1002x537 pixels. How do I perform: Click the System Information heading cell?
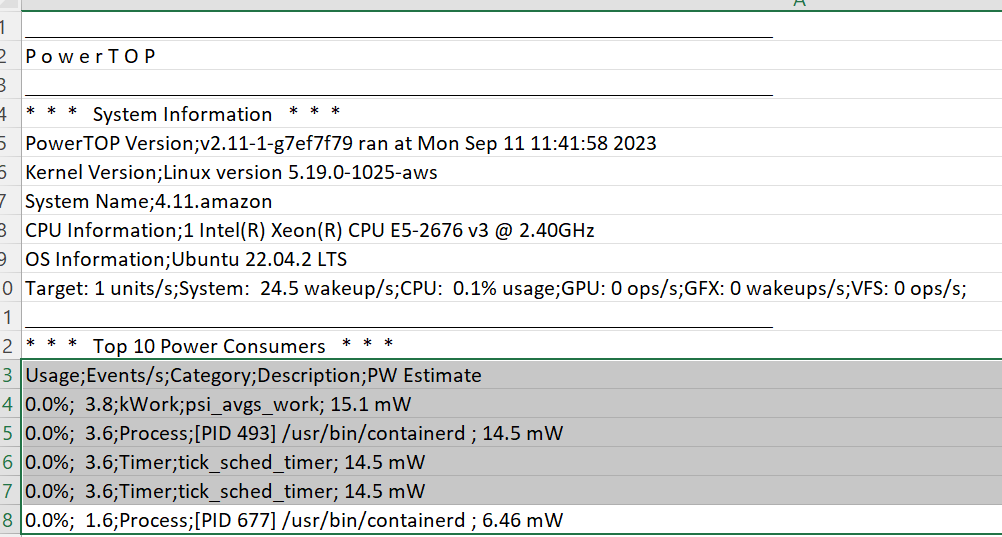[x=183, y=114]
